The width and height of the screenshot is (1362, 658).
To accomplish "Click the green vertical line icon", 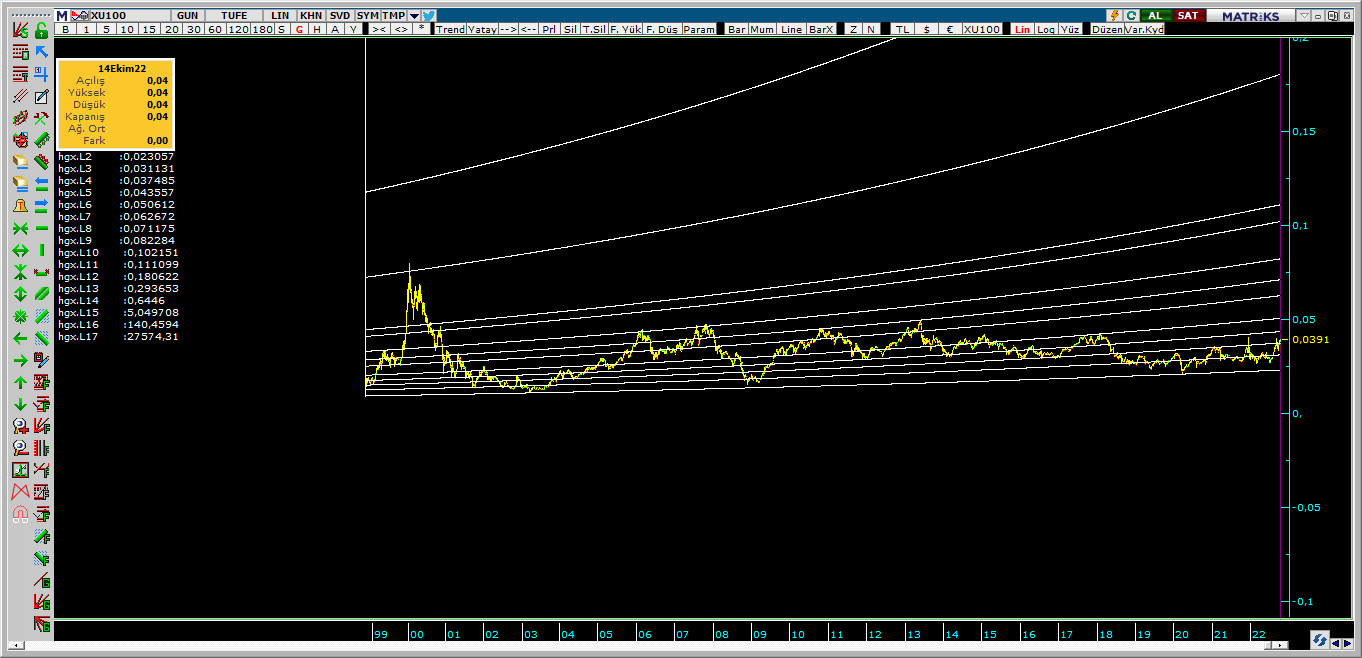I will click(x=41, y=249).
